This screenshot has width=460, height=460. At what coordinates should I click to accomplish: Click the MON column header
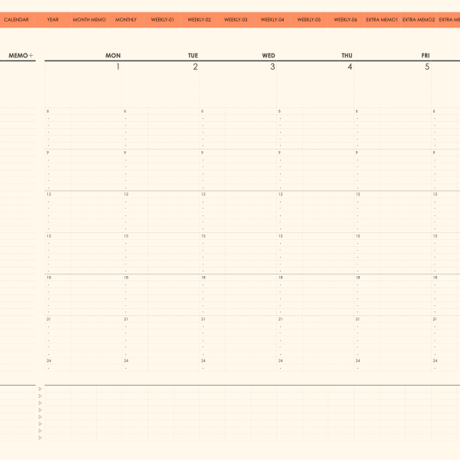[113, 55]
